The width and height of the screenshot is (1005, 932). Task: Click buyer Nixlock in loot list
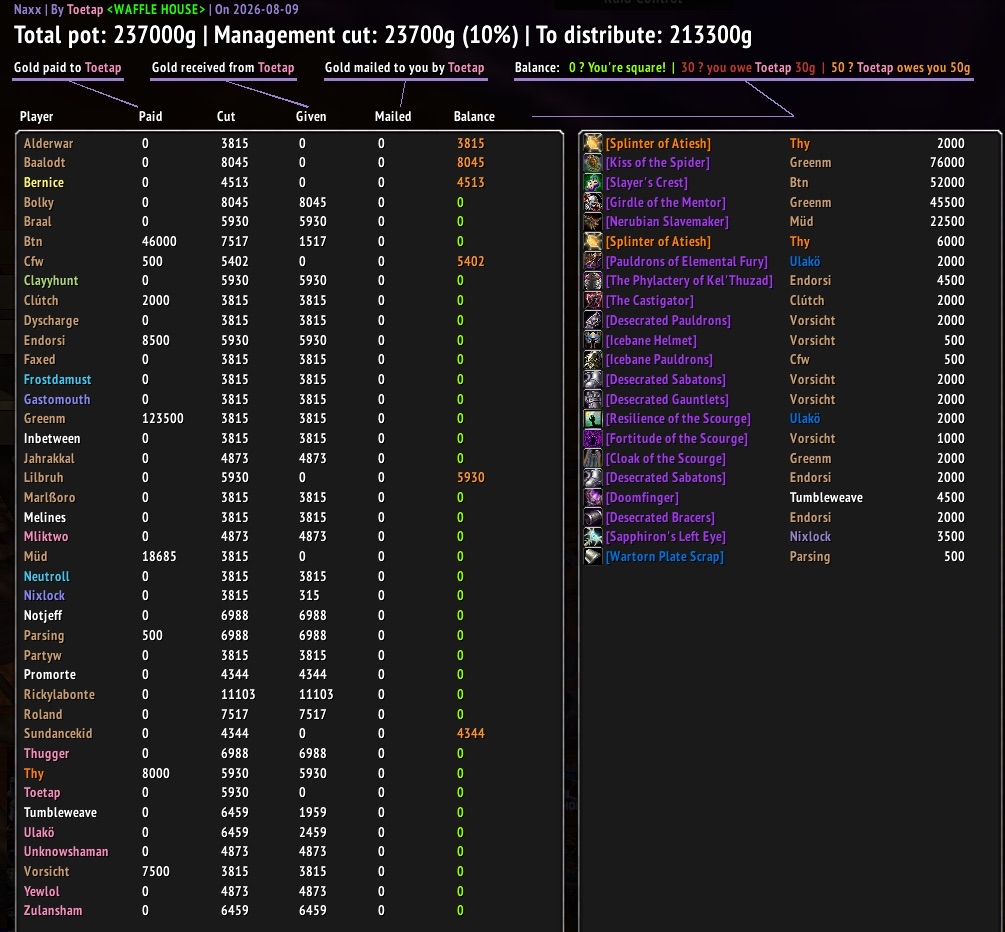point(810,537)
